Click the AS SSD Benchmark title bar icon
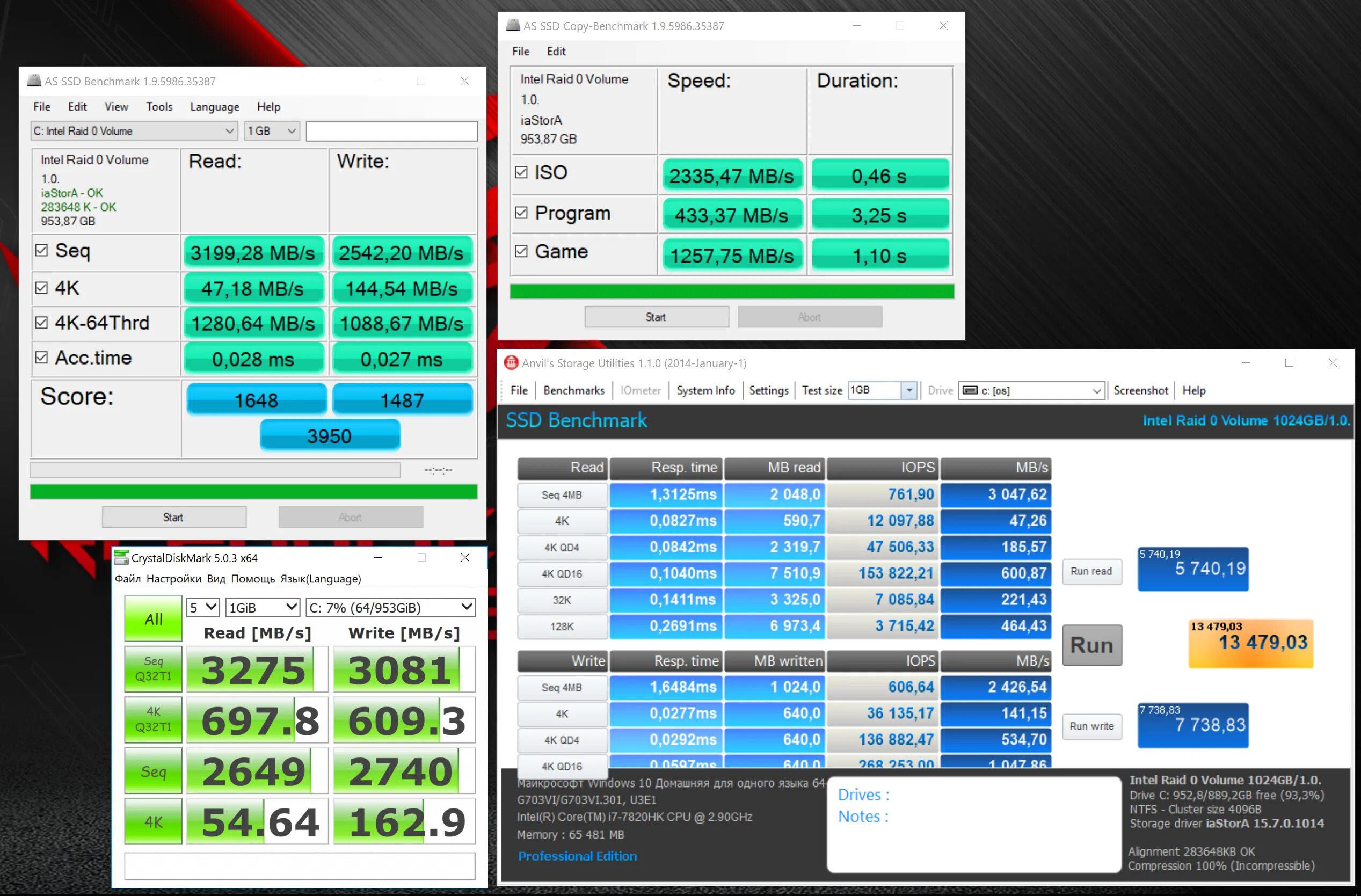This screenshot has height=896, width=1361. pos(34,81)
